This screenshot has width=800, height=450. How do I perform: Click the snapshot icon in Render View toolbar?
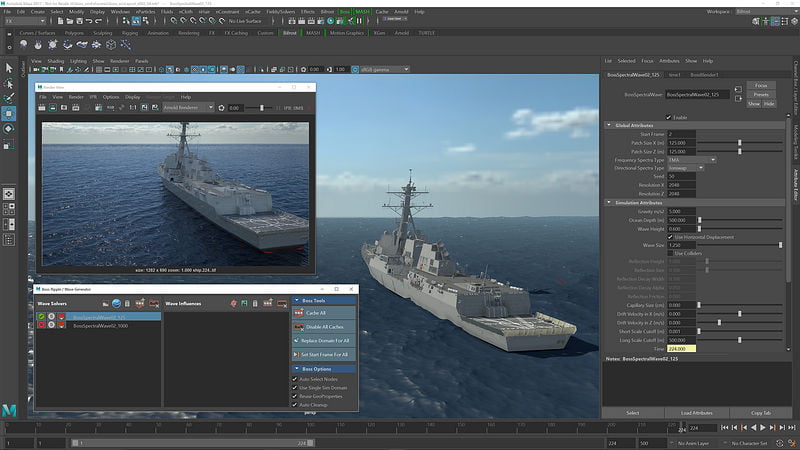coord(64,108)
